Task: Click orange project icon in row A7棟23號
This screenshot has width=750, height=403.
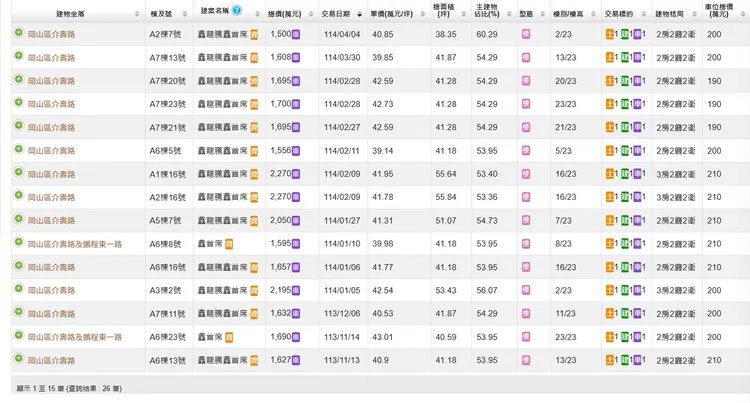Action: [254, 104]
